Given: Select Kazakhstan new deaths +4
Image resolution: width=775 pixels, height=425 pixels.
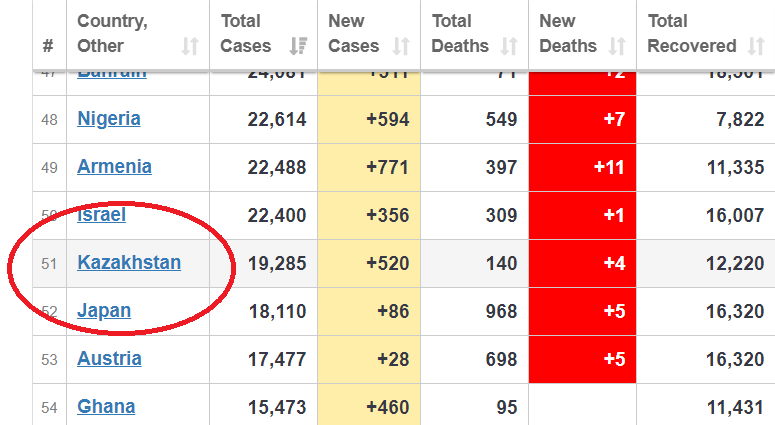Looking at the screenshot, I should pos(614,263).
